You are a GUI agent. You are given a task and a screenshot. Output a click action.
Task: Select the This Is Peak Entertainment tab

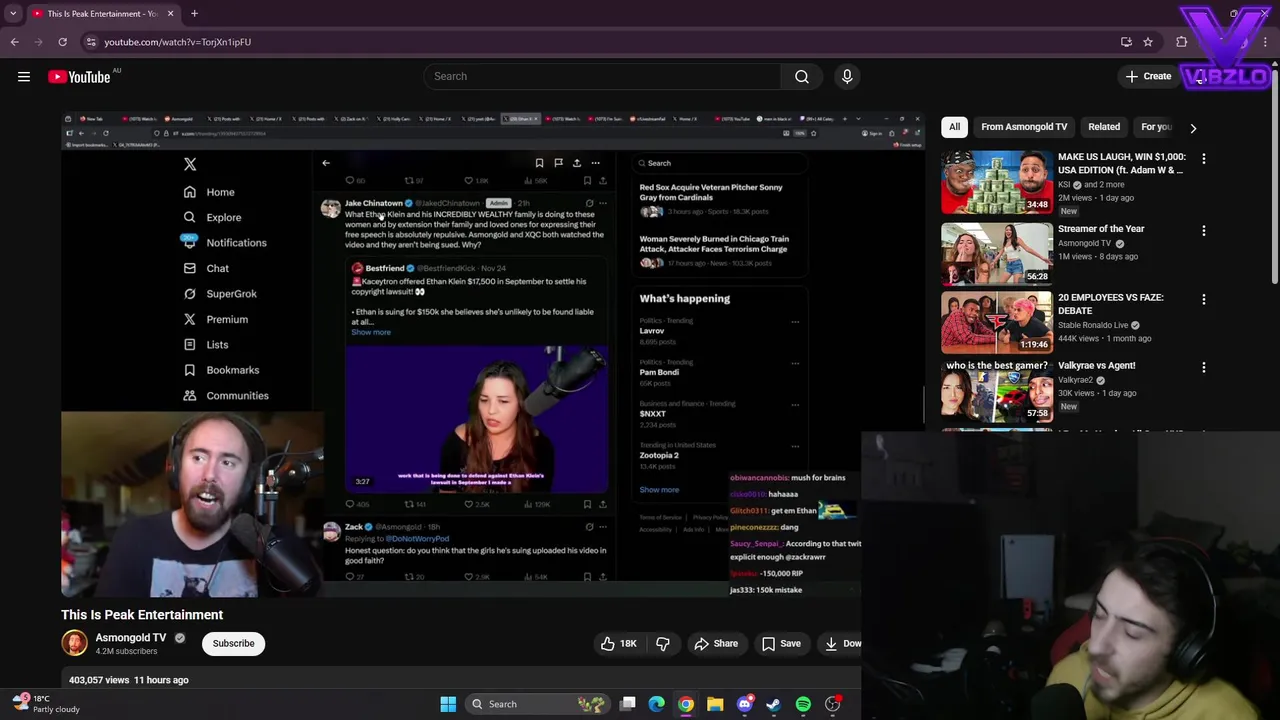103,14
